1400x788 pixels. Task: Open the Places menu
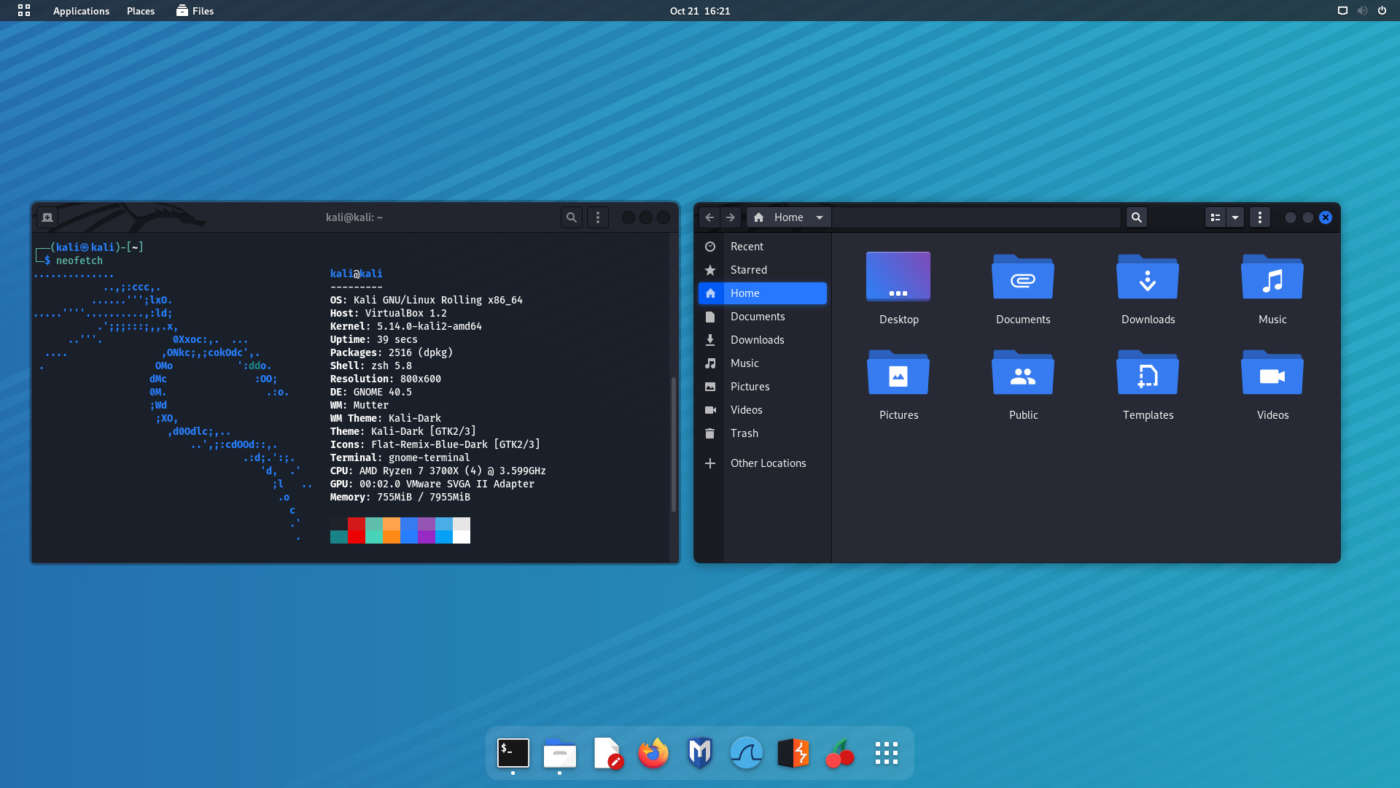click(x=140, y=10)
